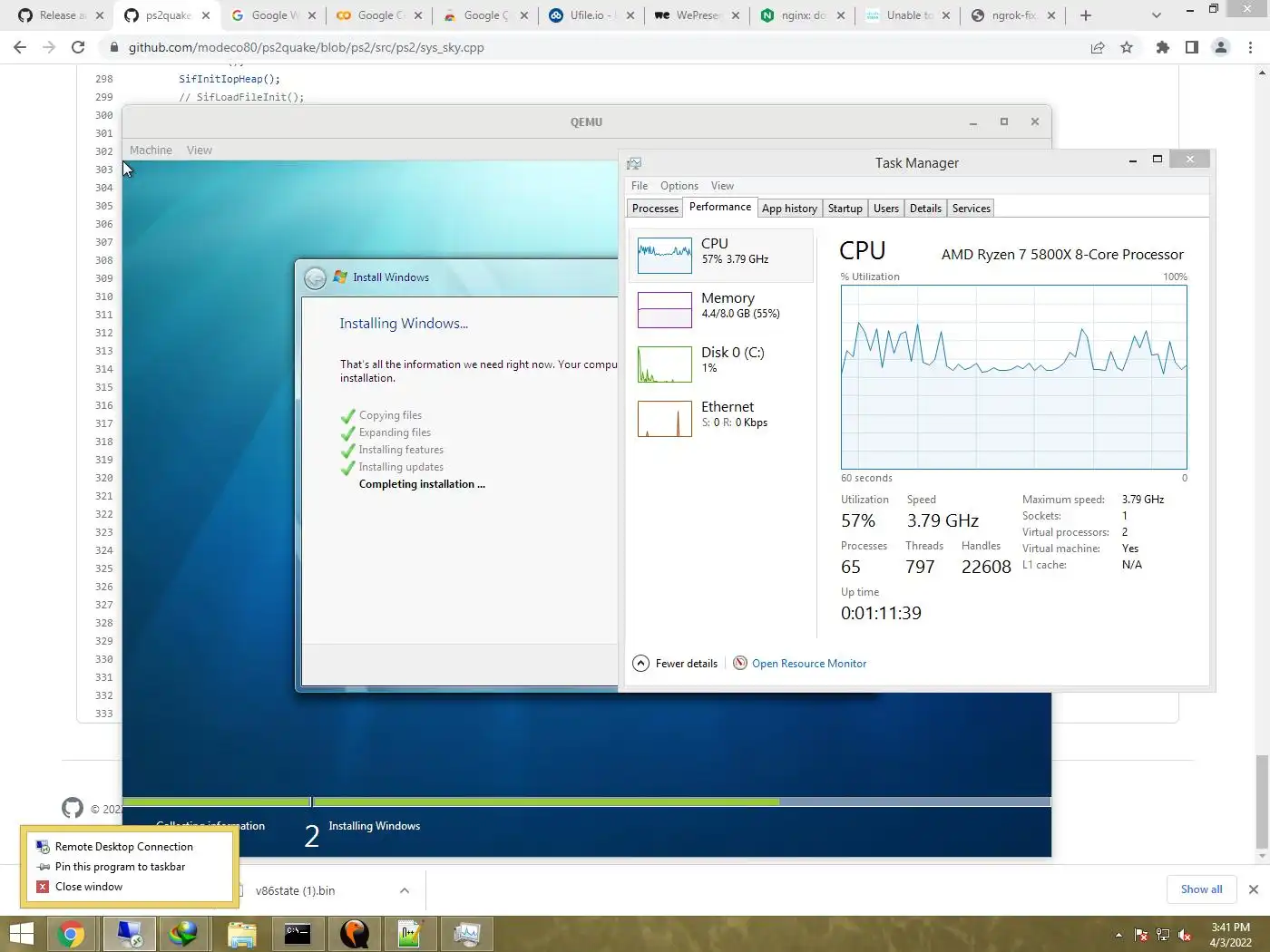
Task: Open the Machine menu in QEMU
Action: 151,151
